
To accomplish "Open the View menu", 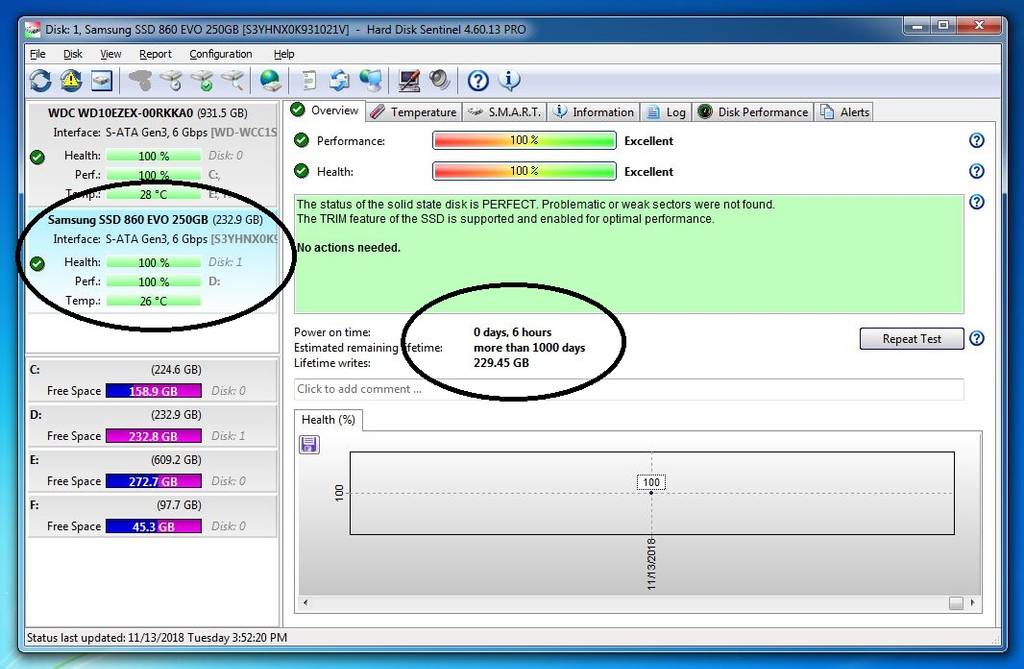I will click(x=110, y=54).
